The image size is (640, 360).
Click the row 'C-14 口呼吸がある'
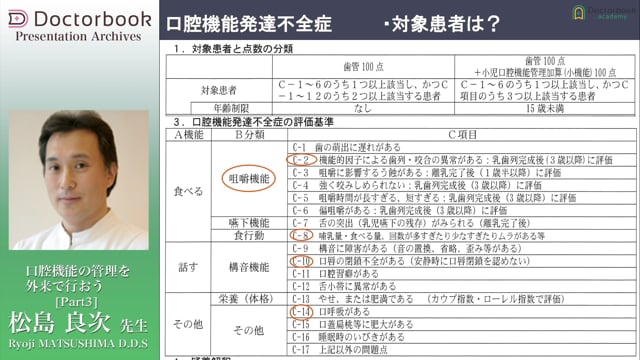click(x=462, y=312)
